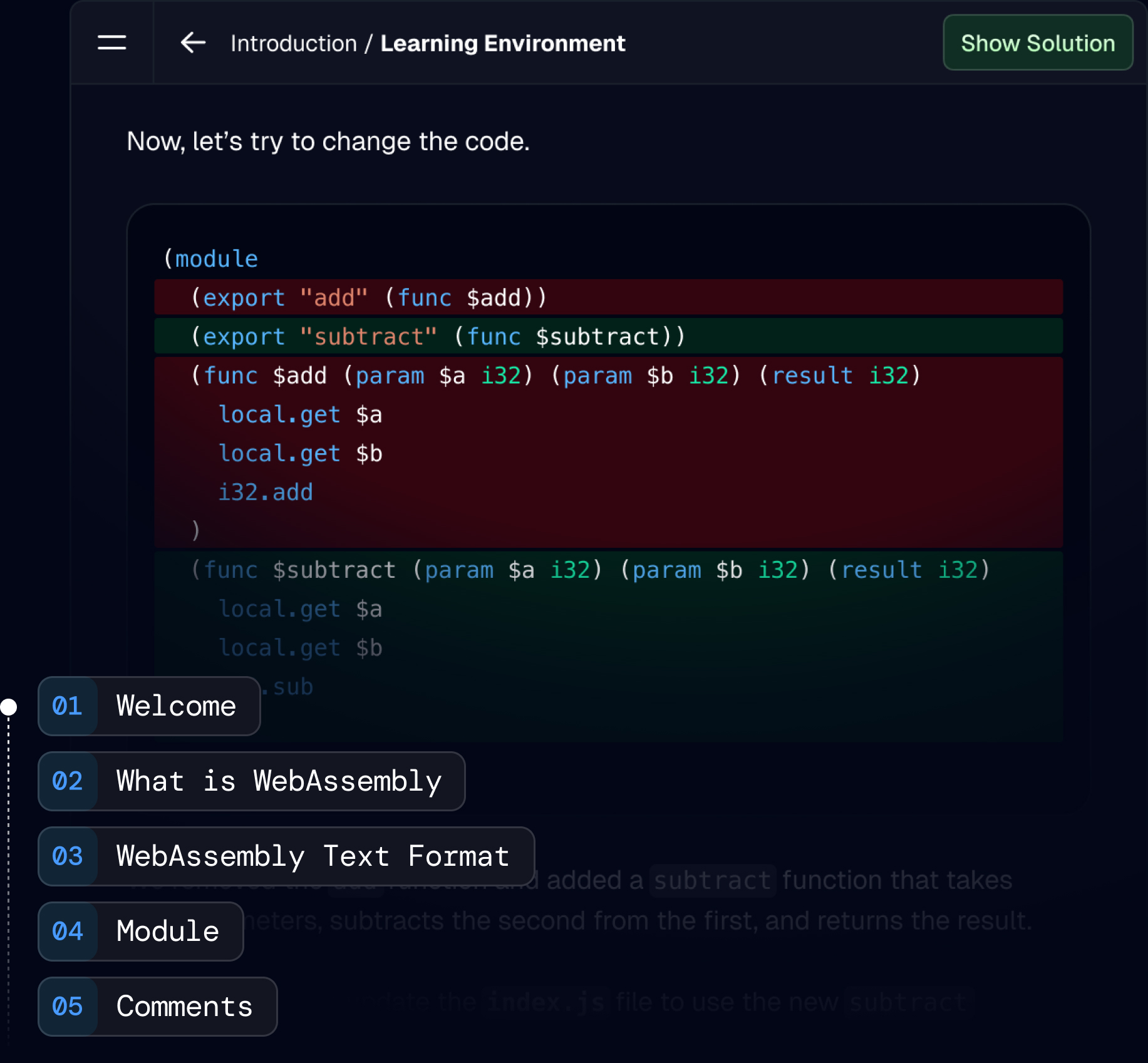Open the 04 Module lesson
This screenshot has height=1063, width=1148.
coord(167,932)
